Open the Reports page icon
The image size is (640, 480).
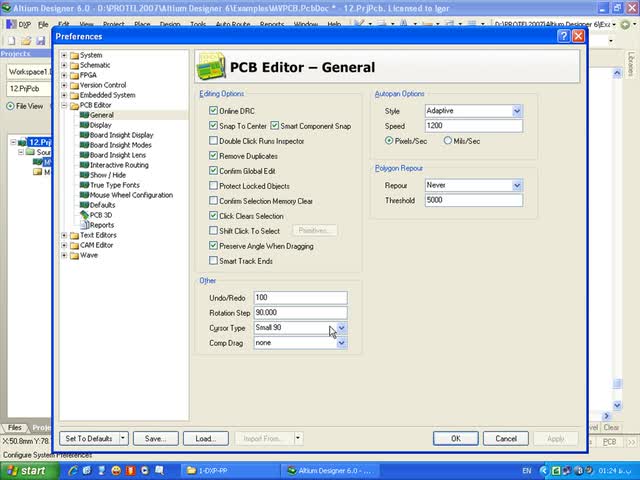coord(84,225)
